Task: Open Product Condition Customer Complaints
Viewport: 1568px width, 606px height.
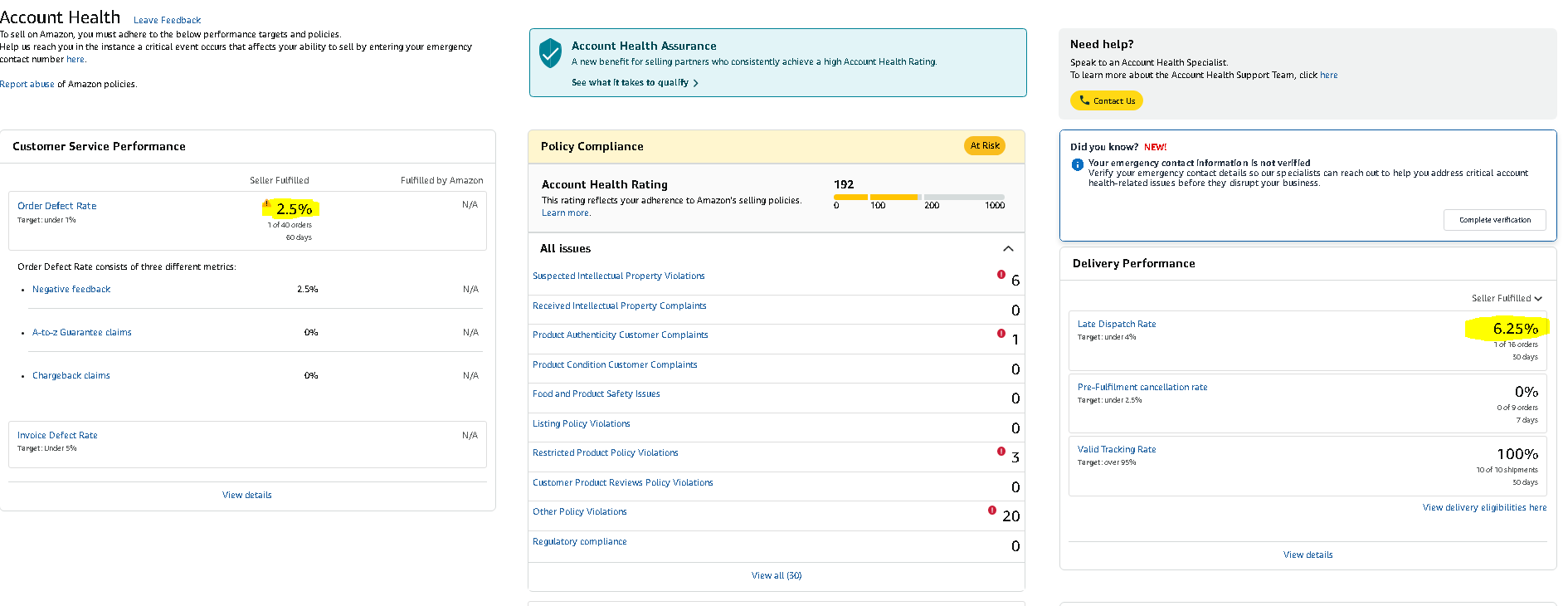Action: pos(615,364)
